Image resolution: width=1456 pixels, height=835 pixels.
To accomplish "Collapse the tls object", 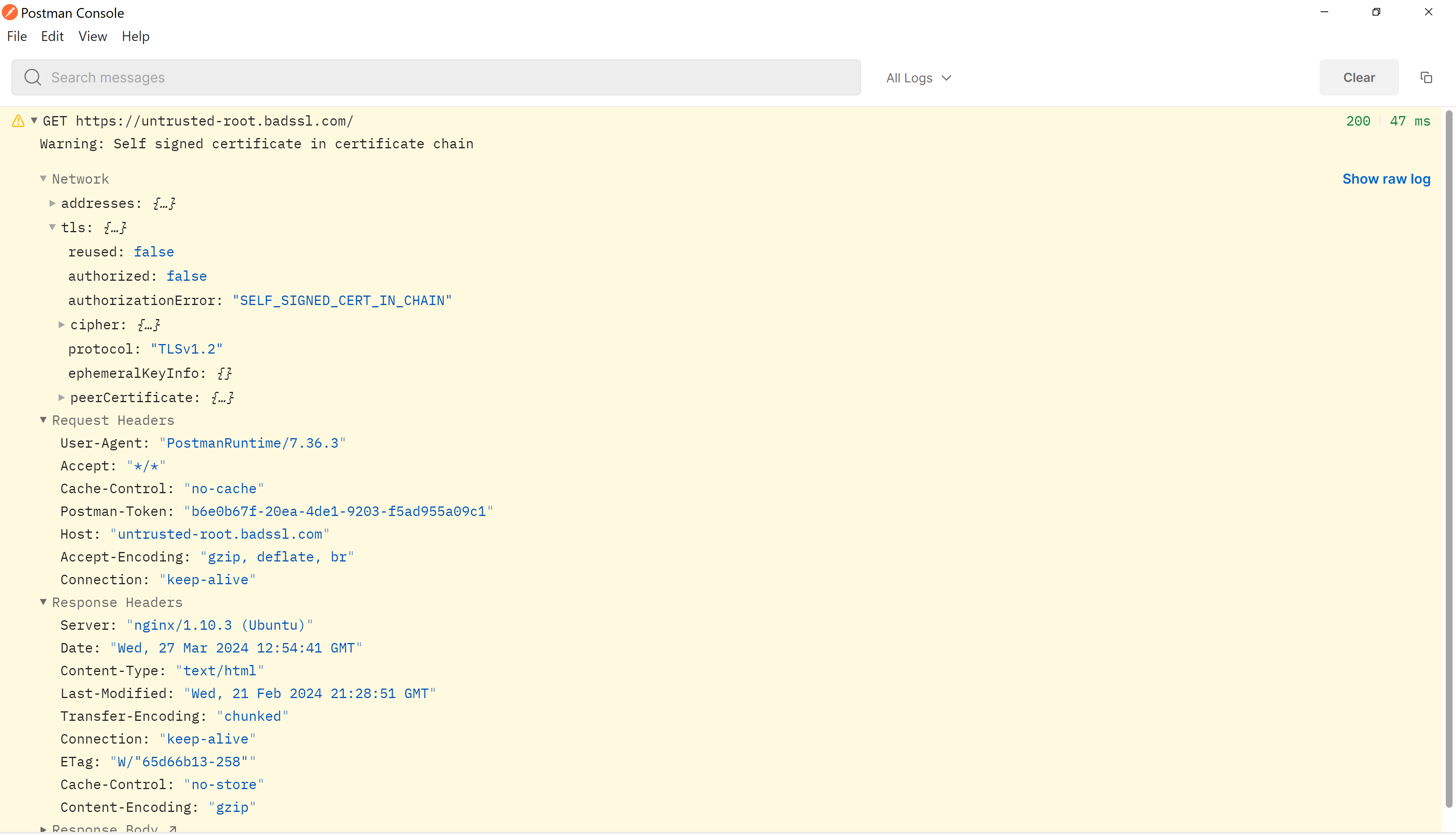I will pyautogui.click(x=53, y=227).
